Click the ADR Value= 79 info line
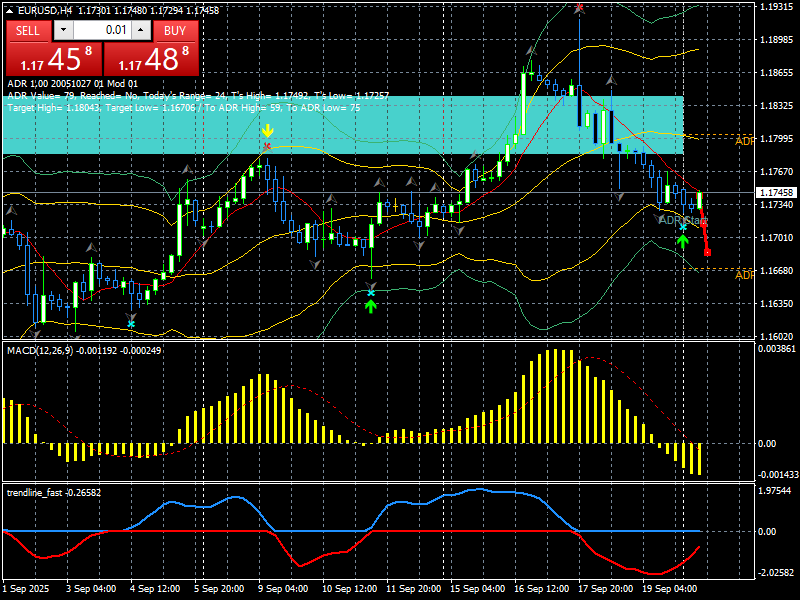Image resolution: width=800 pixels, height=600 pixels. coord(198,95)
